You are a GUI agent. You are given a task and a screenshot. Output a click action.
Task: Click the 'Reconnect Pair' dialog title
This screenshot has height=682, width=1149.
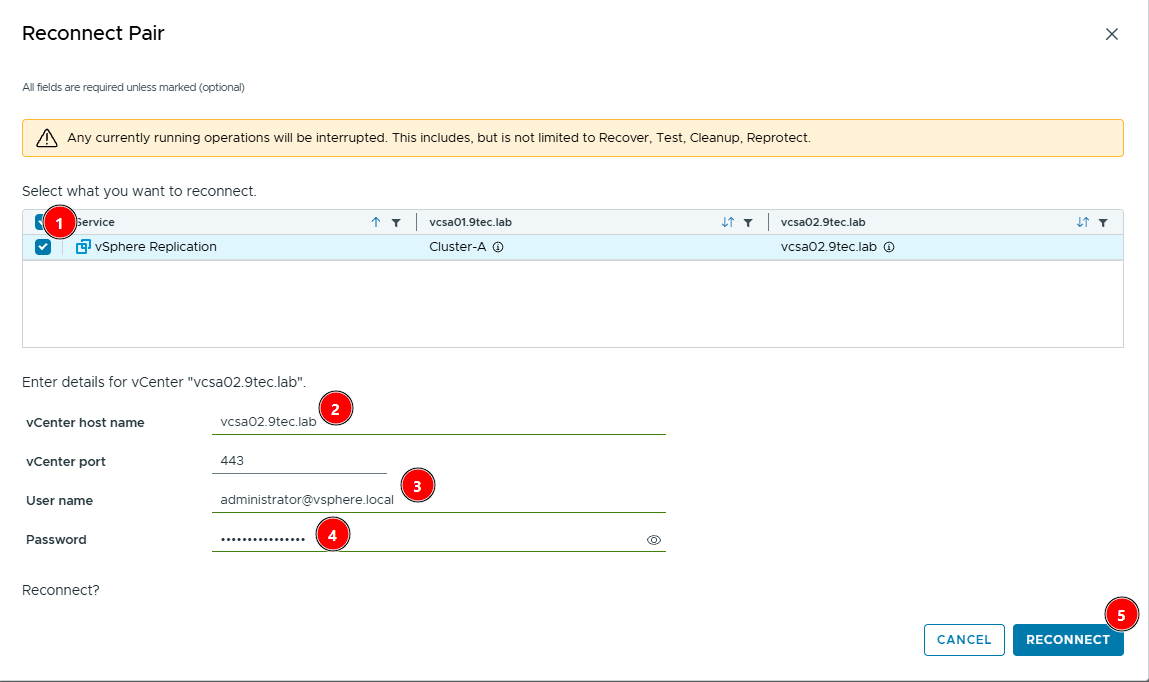pyautogui.click(x=93, y=34)
